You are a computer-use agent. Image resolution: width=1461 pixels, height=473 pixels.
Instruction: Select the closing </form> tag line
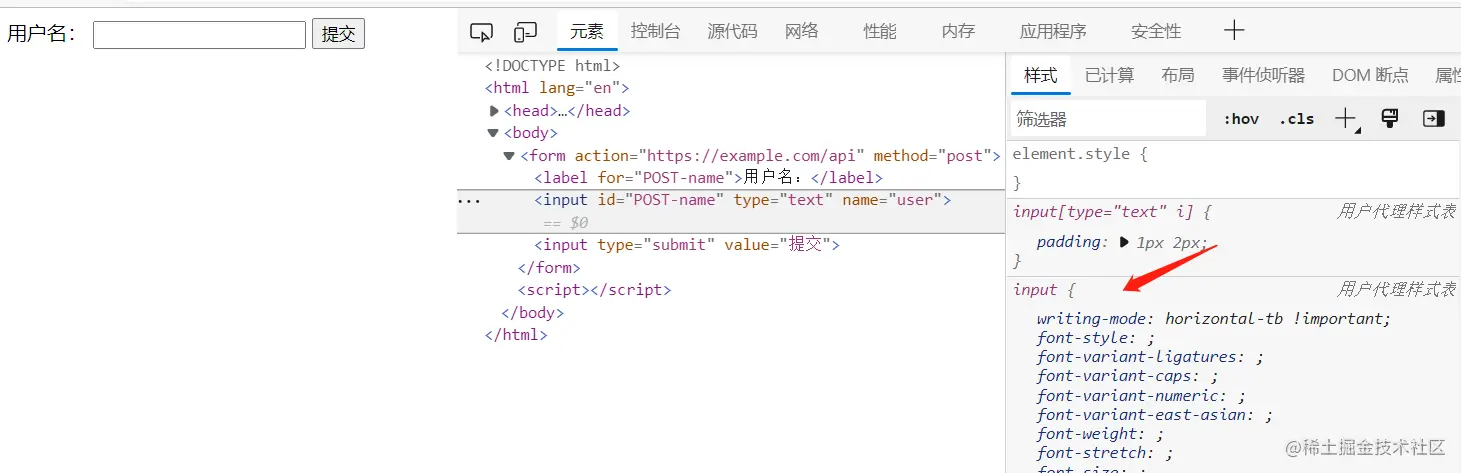click(x=549, y=268)
